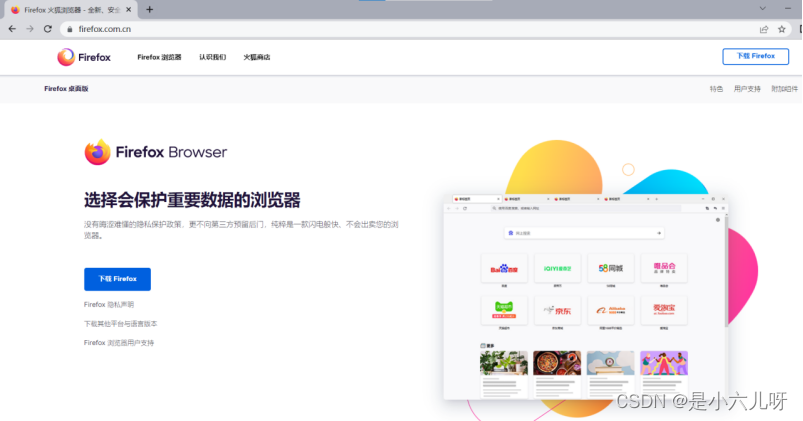Screen dimensions: 803x421
Task: Open the Firefox 隐私声明 link
Action: point(109,305)
